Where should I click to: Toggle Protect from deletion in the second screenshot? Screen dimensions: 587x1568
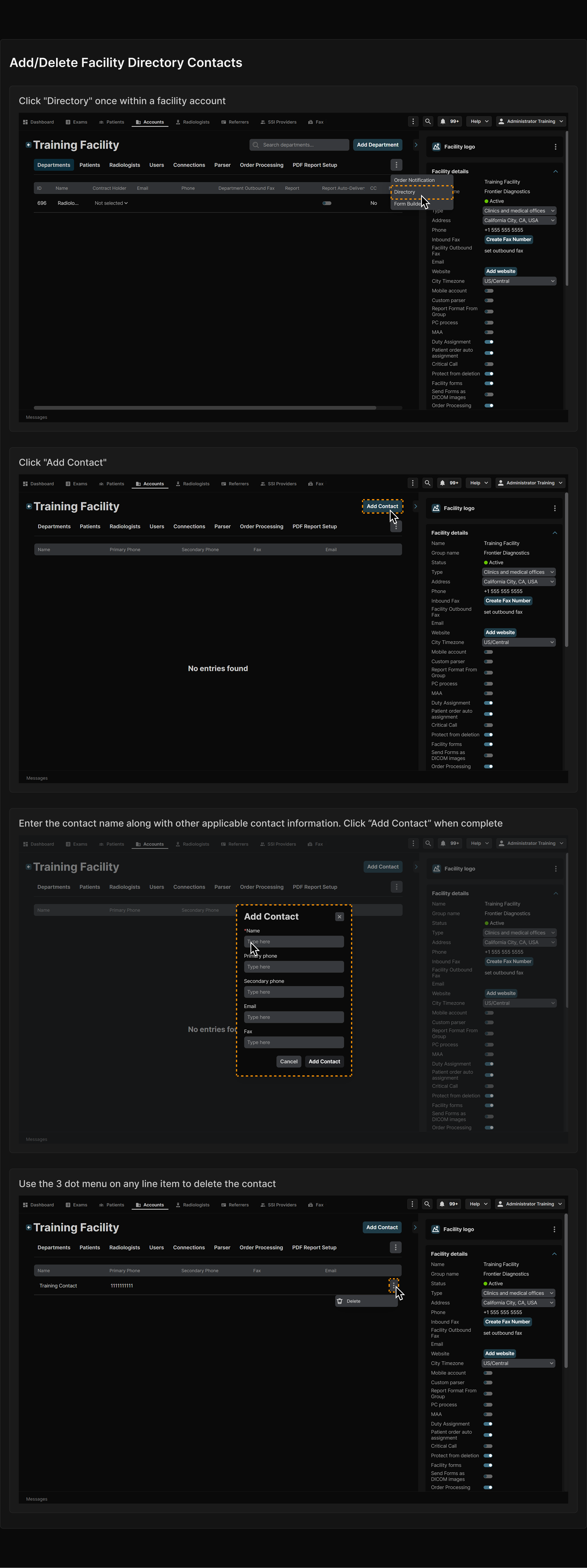488,735
